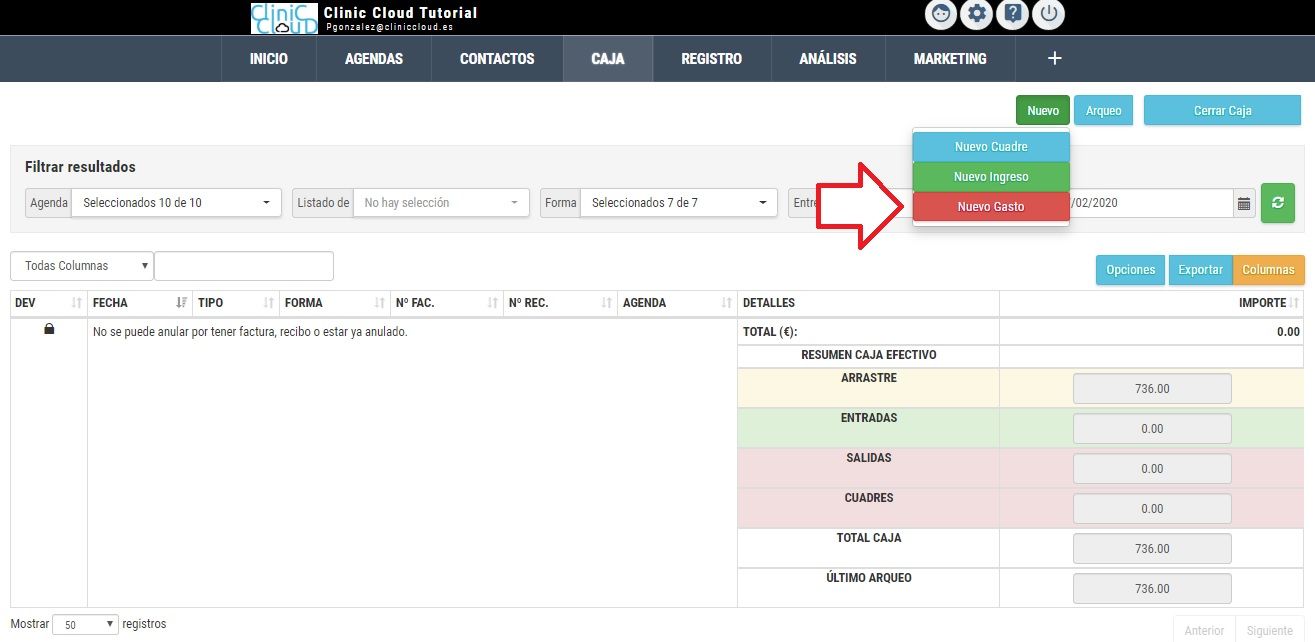Click the column search text field

243,266
